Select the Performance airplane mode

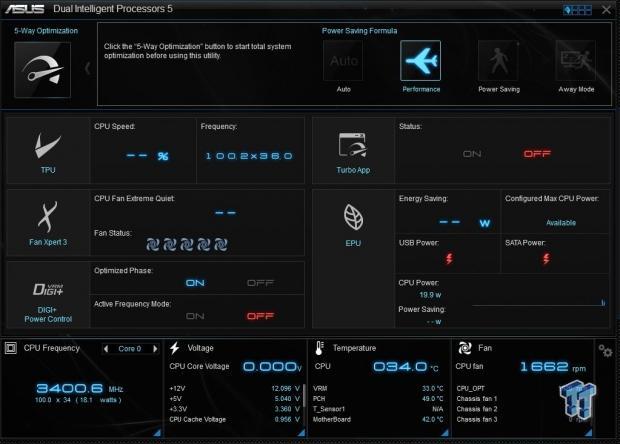pos(420,60)
